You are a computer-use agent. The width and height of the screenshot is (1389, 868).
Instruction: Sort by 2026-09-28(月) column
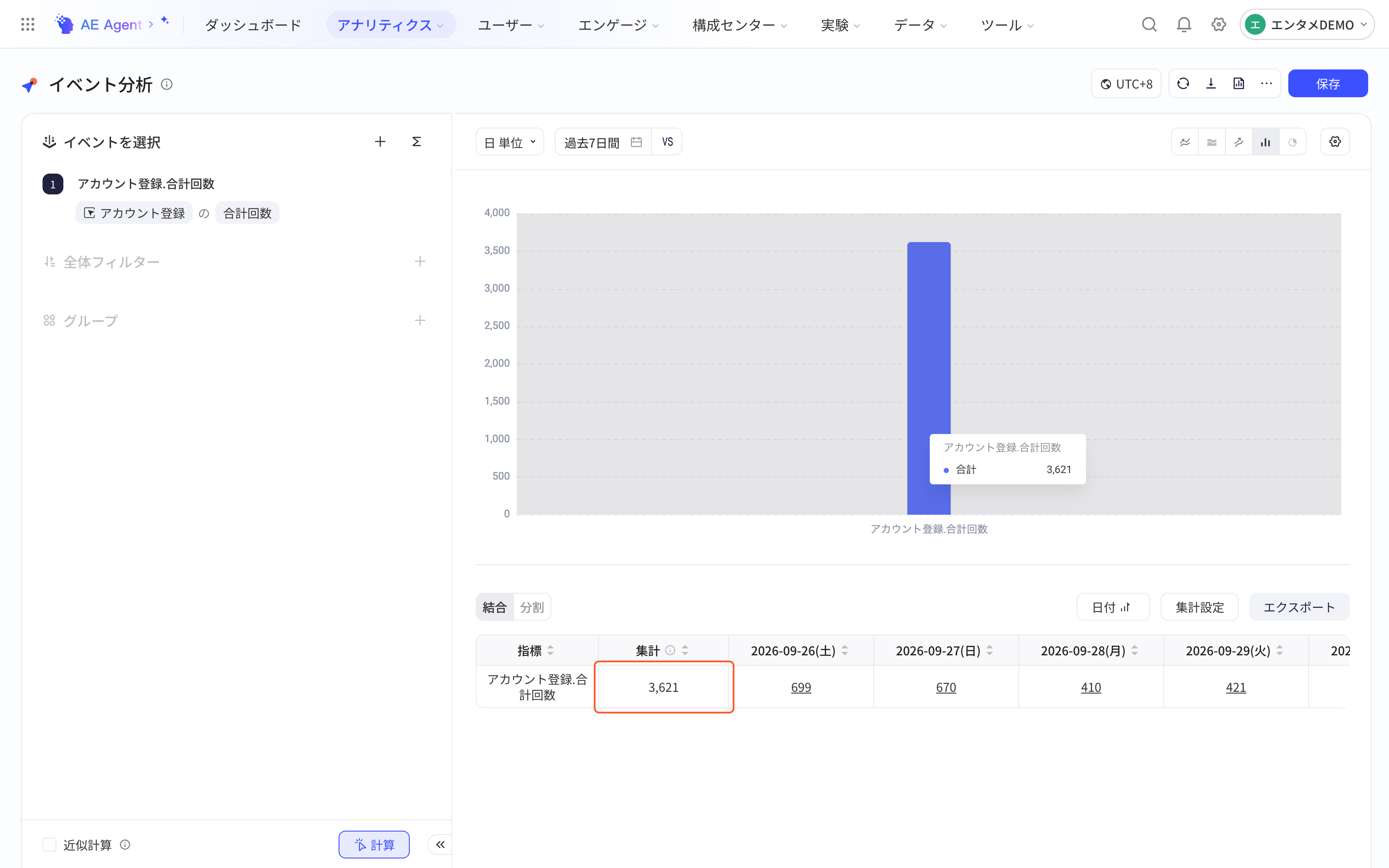pos(1135,651)
